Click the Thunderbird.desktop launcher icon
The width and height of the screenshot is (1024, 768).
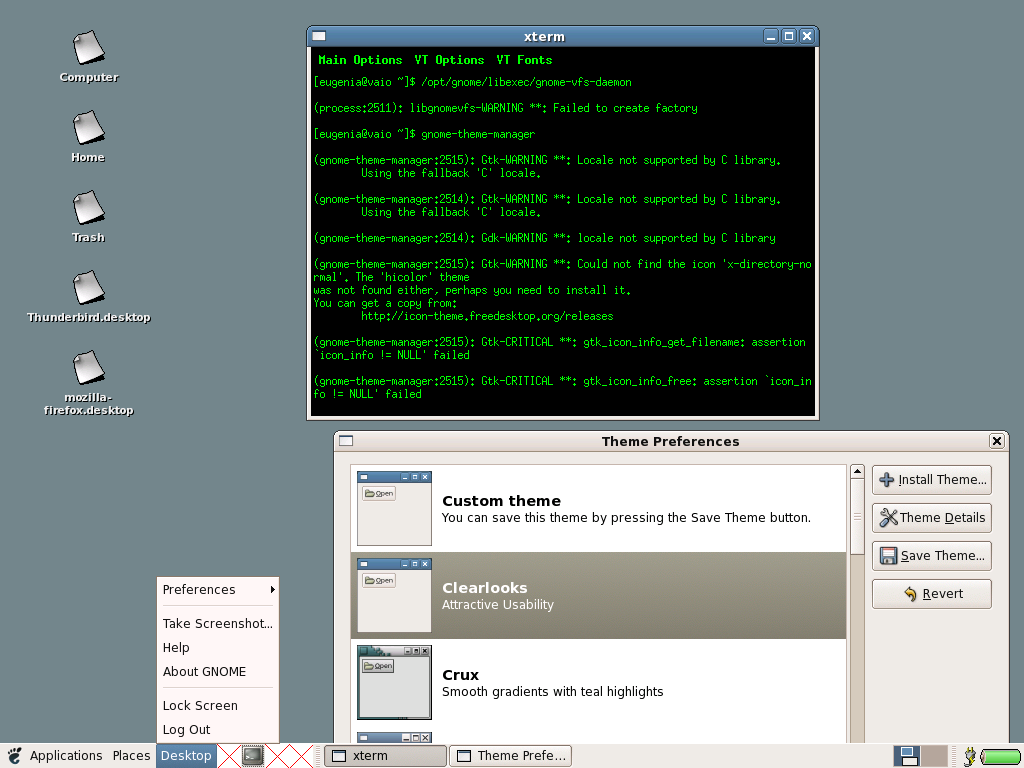tap(88, 287)
